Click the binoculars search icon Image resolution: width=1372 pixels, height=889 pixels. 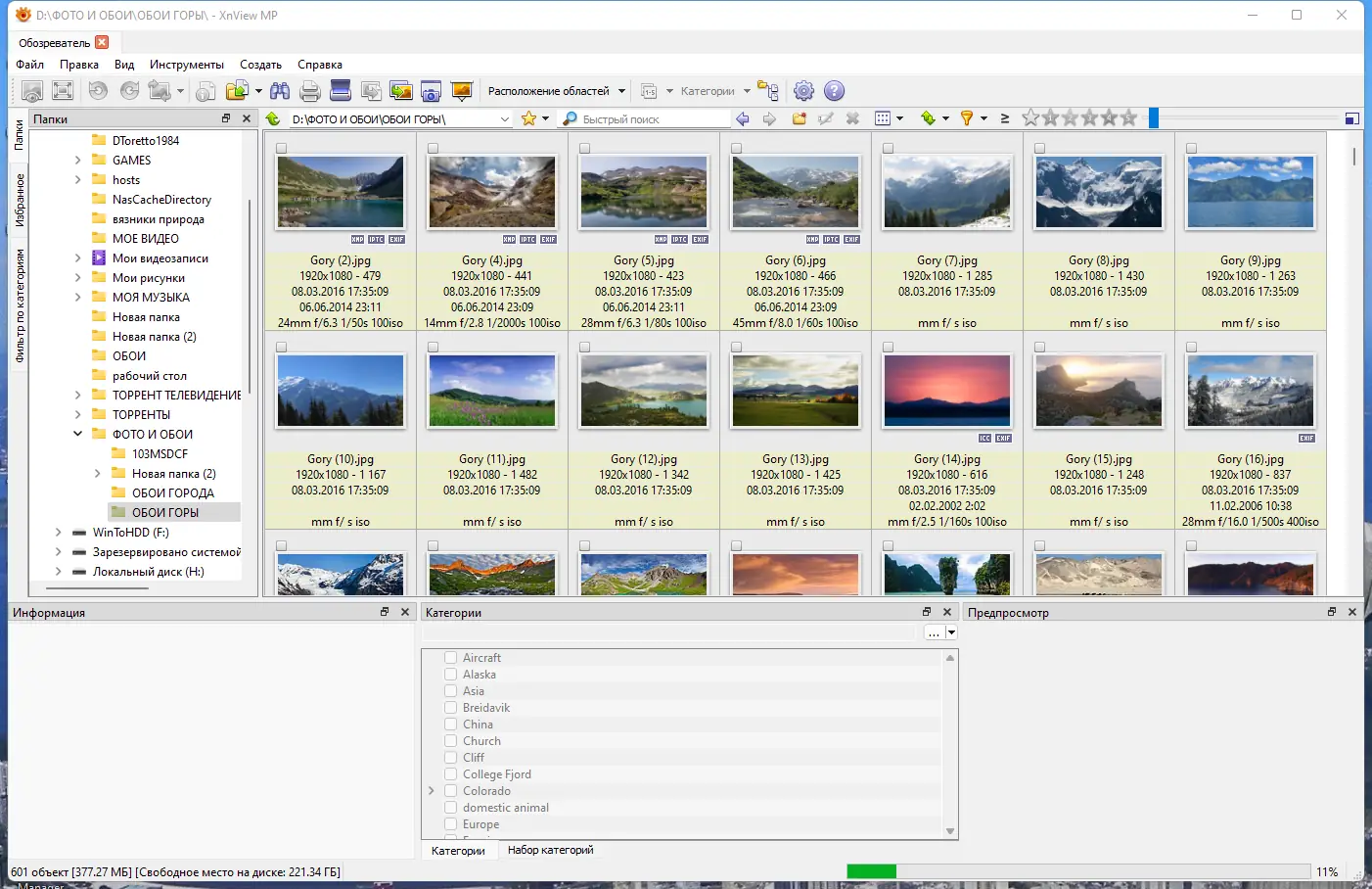(x=280, y=91)
